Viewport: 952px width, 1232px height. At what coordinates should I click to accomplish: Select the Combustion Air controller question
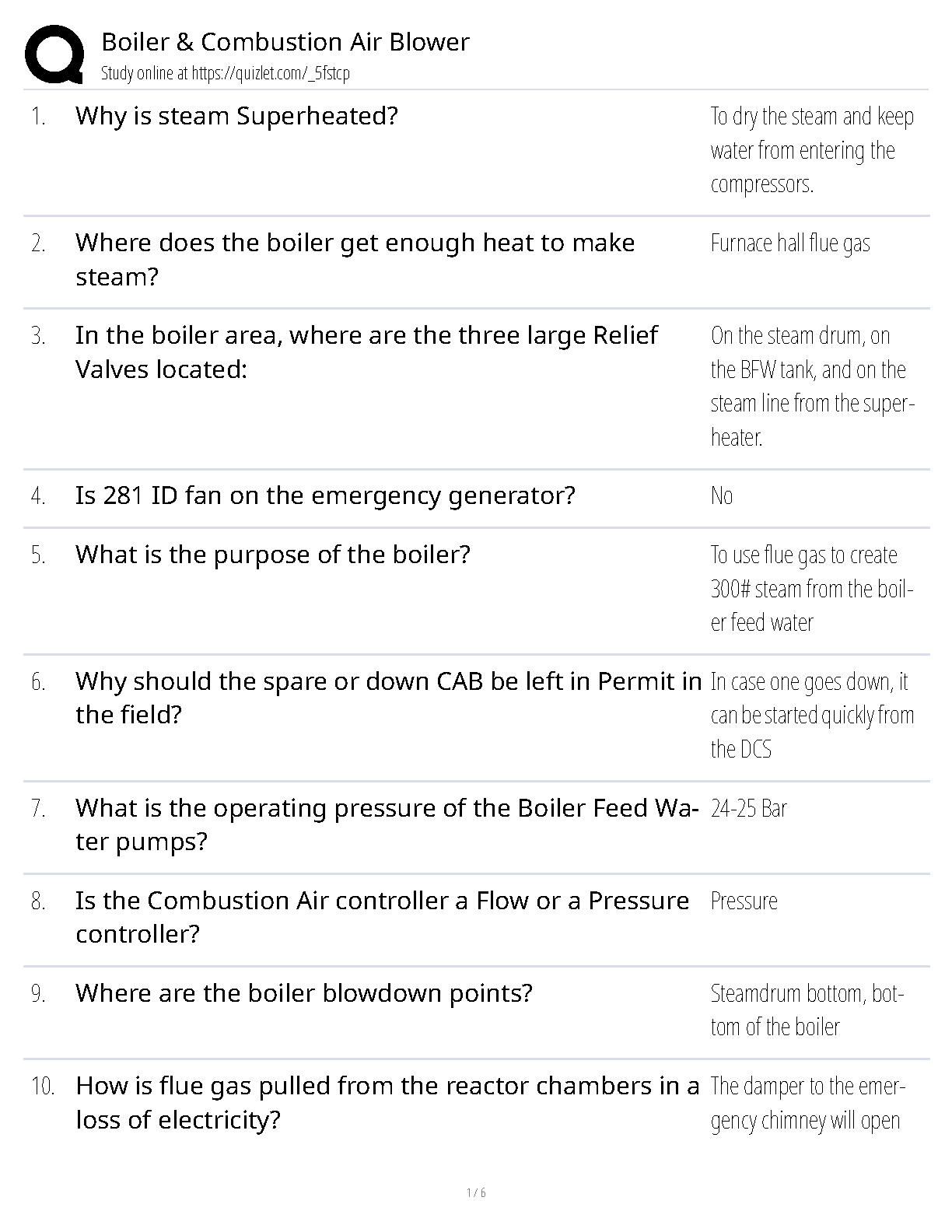tap(382, 917)
